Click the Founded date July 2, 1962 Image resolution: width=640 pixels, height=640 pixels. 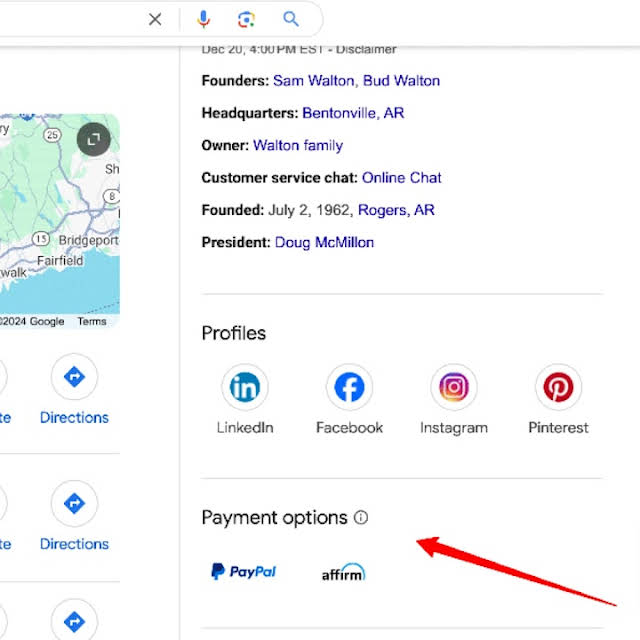point(309,210)
